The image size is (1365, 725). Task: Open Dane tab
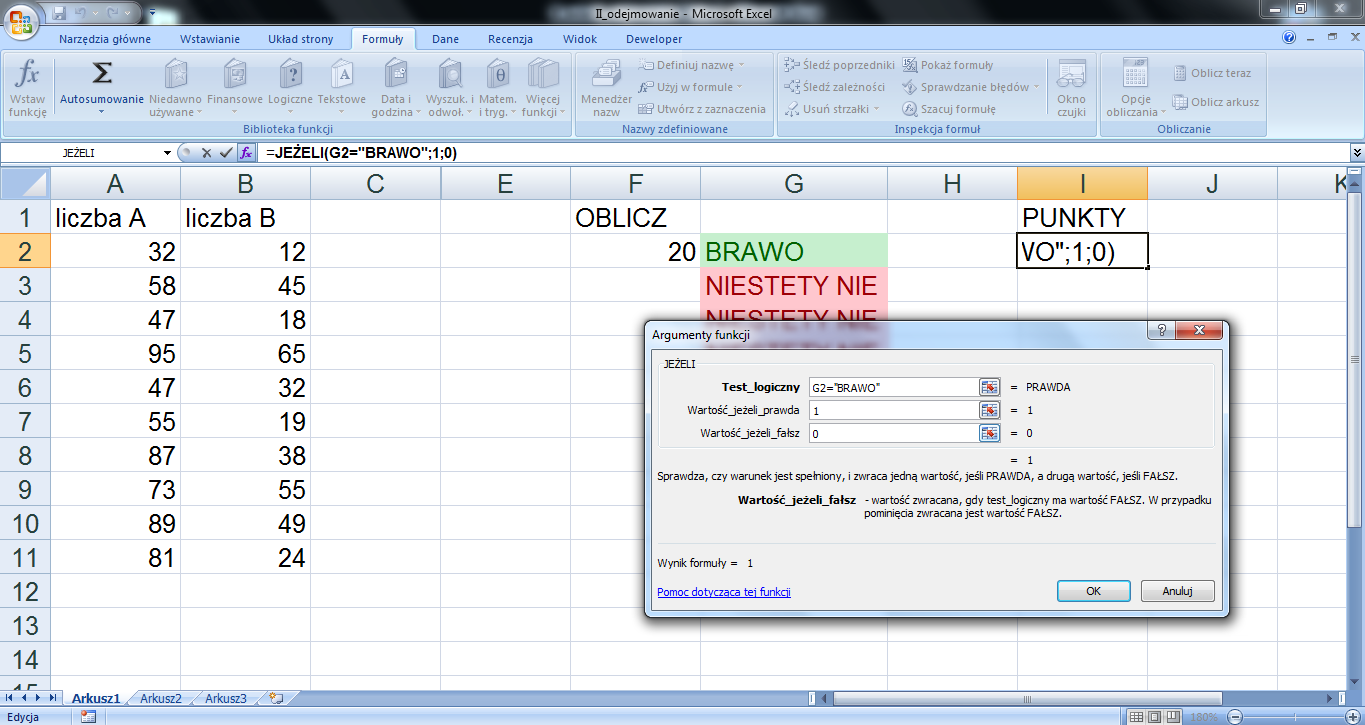tap(445, 39)
